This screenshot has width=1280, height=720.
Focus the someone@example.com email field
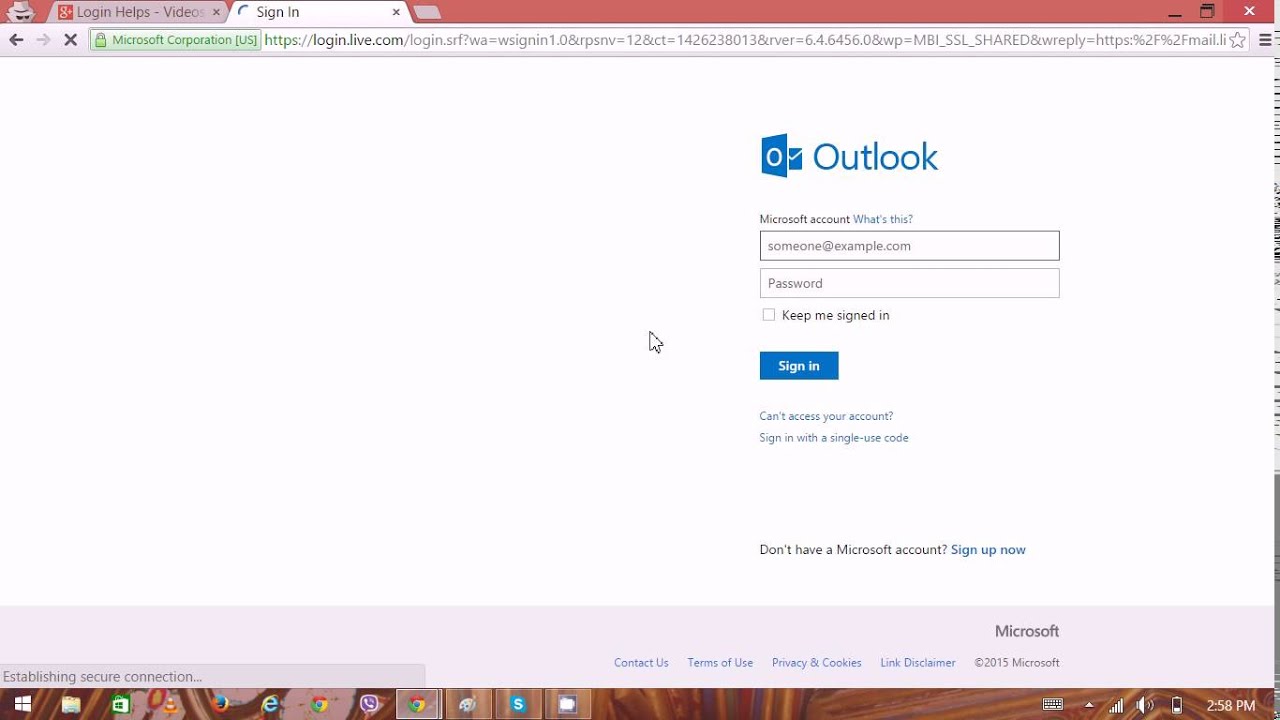pyautogui.click(x=909, y=246)
